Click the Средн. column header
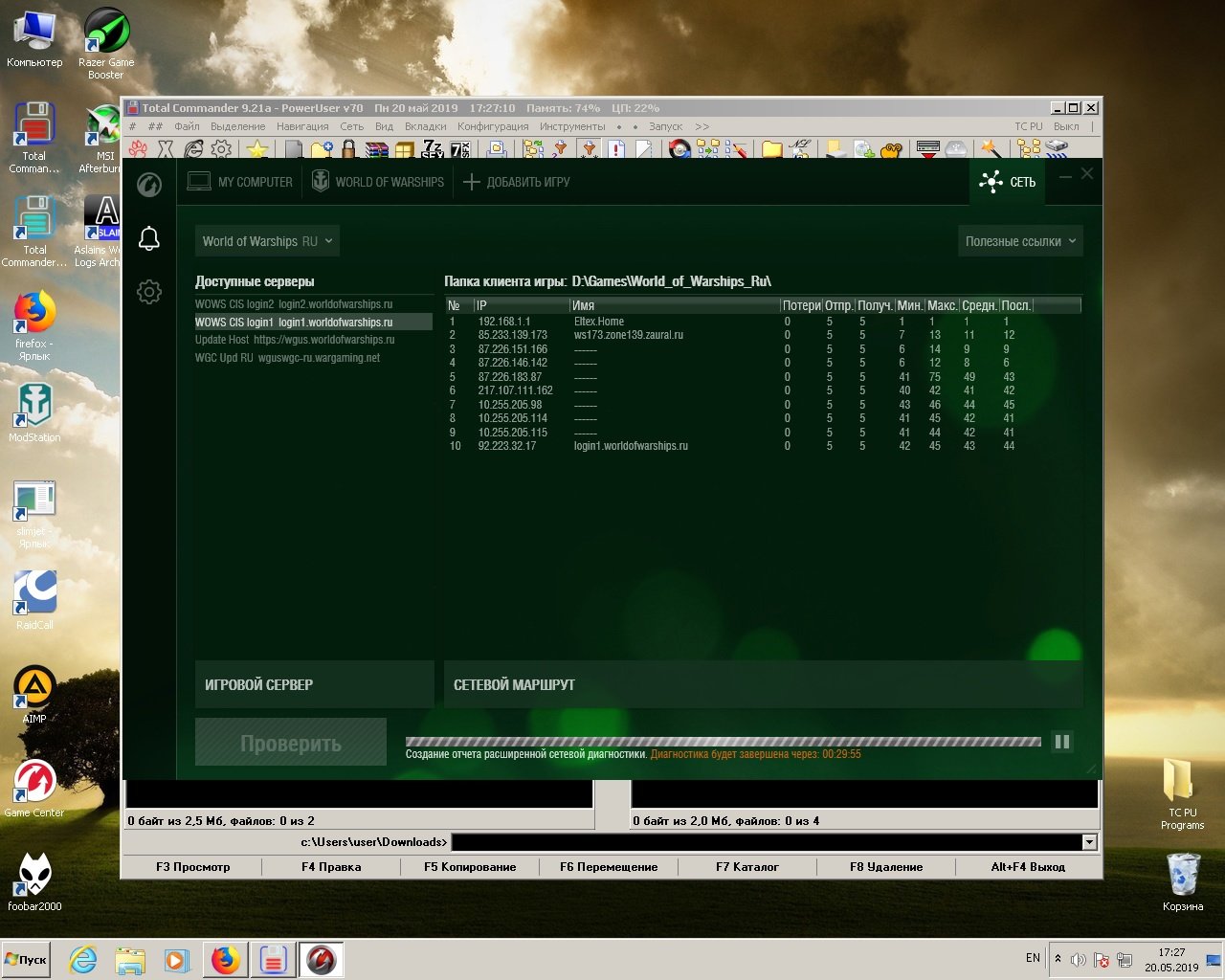This screenshot has width=1225, height=980. 979,305
